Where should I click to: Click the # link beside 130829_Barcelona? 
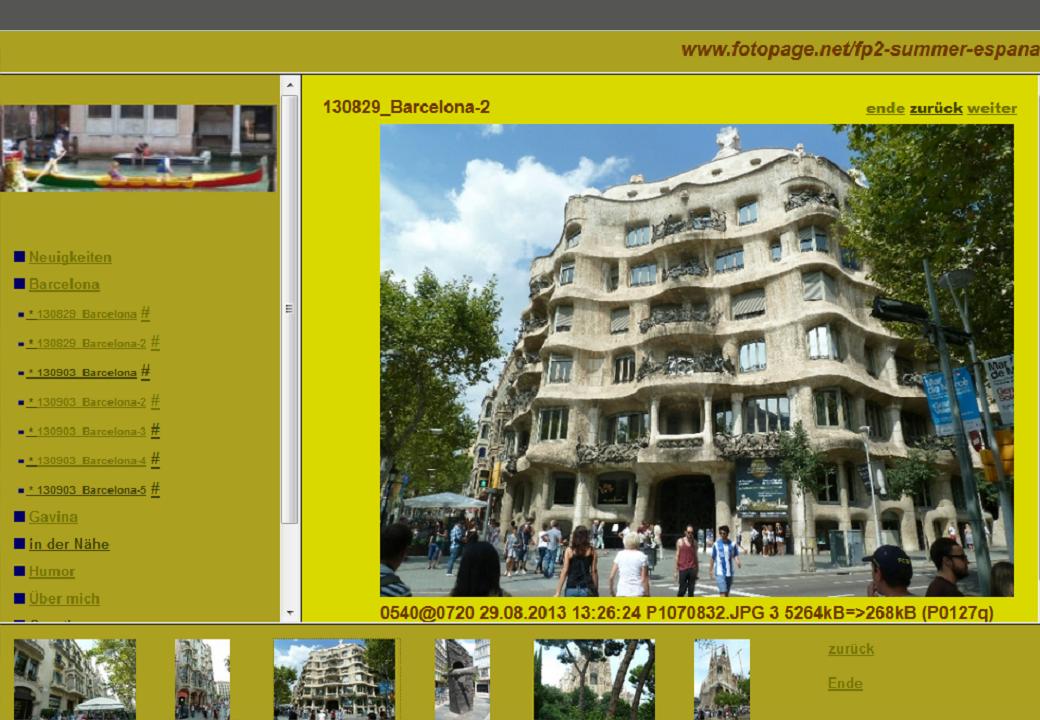tap(145, 313)
